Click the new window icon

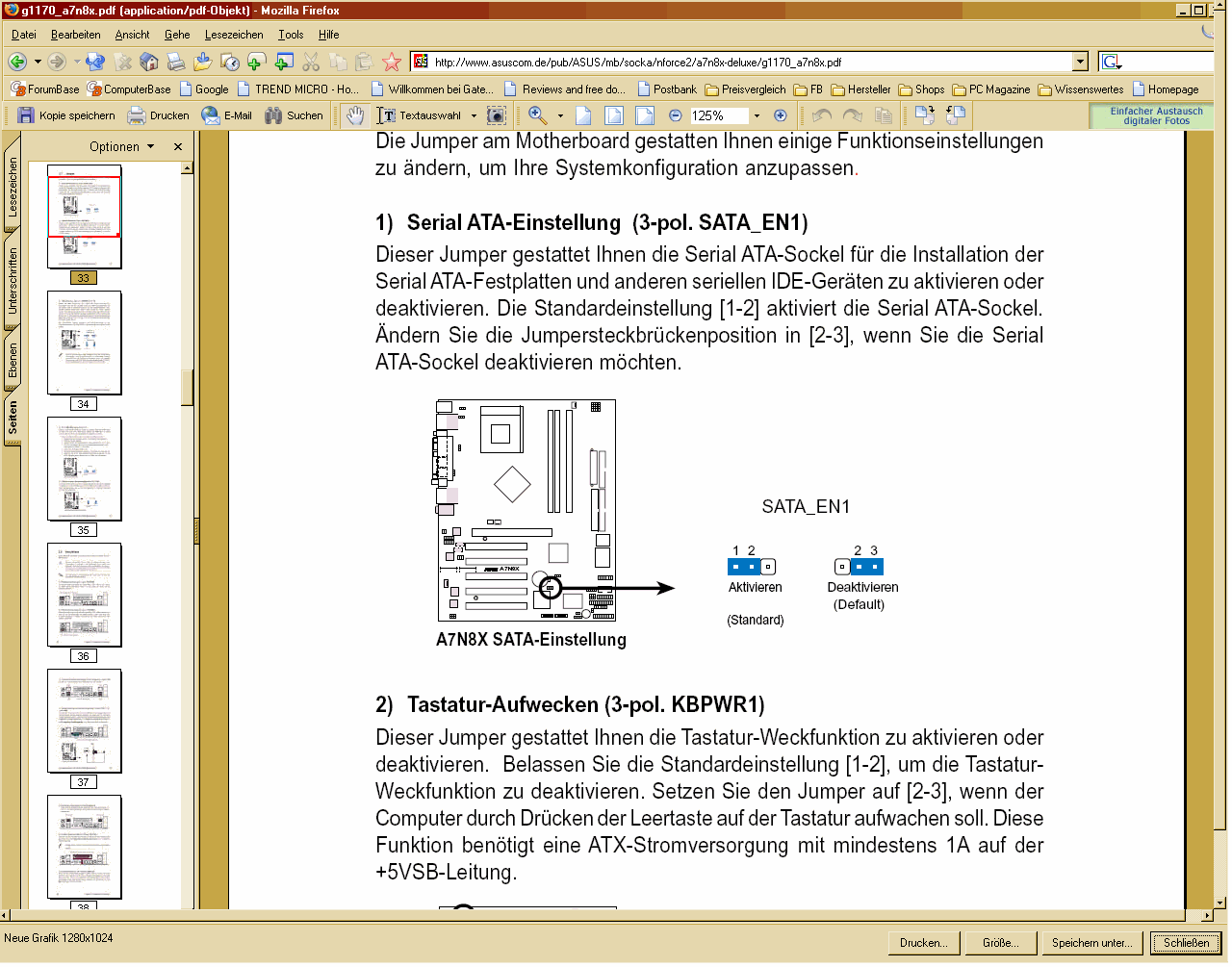[x=284, y=62]
